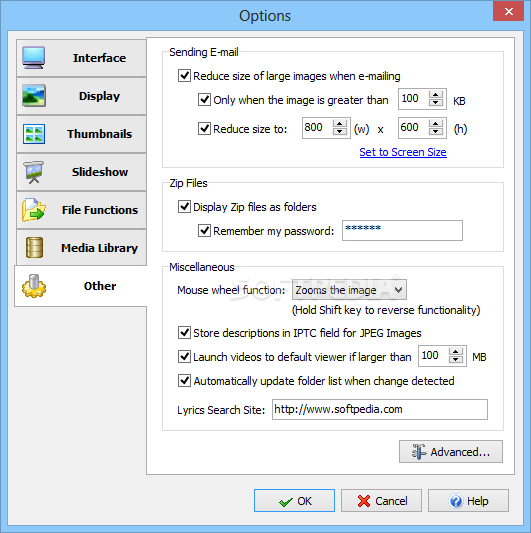Open the File Functions tab
531x533 pixels.
click(81, 210)
